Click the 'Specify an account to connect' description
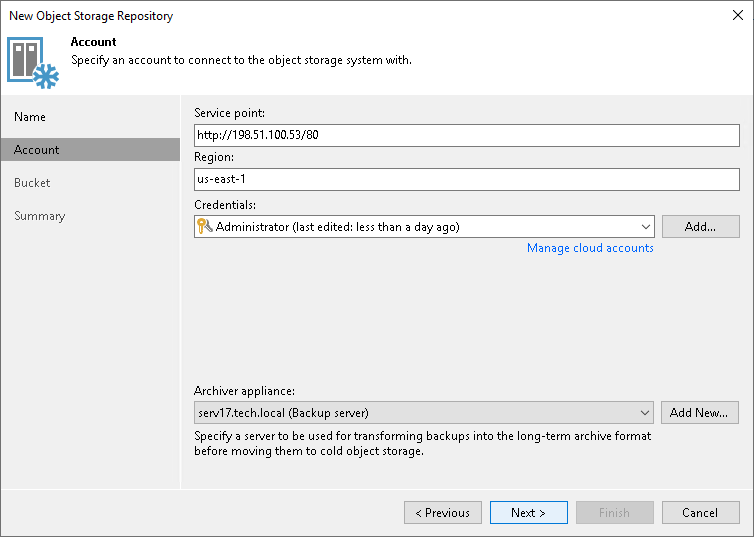 (x=241, y=60)
